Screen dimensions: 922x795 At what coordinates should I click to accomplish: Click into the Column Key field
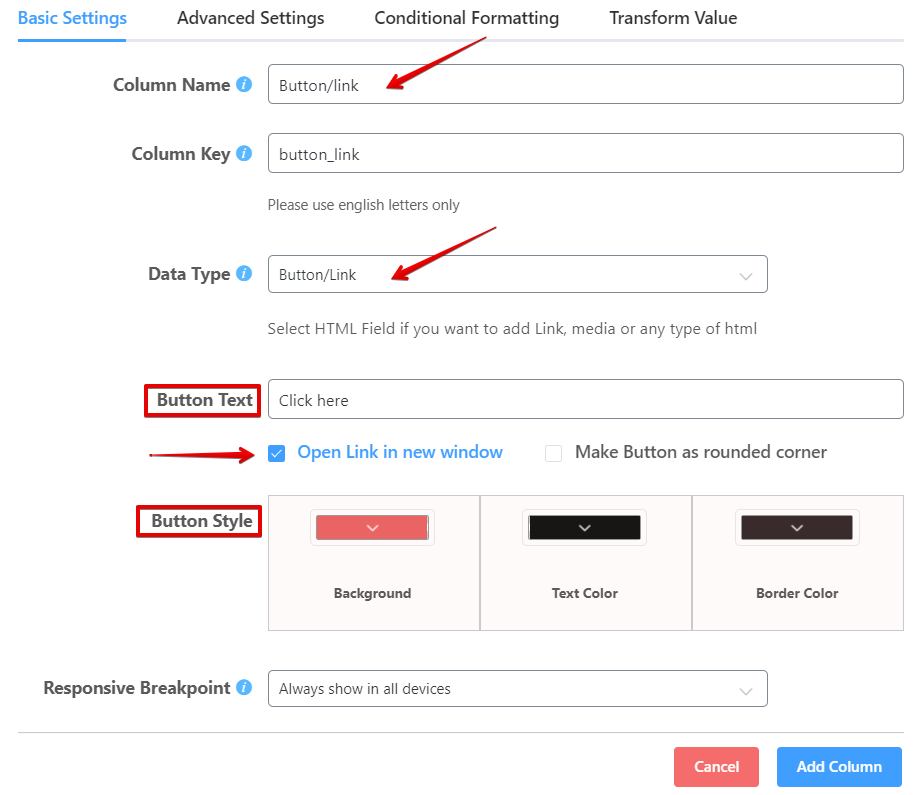coord(586,153)
